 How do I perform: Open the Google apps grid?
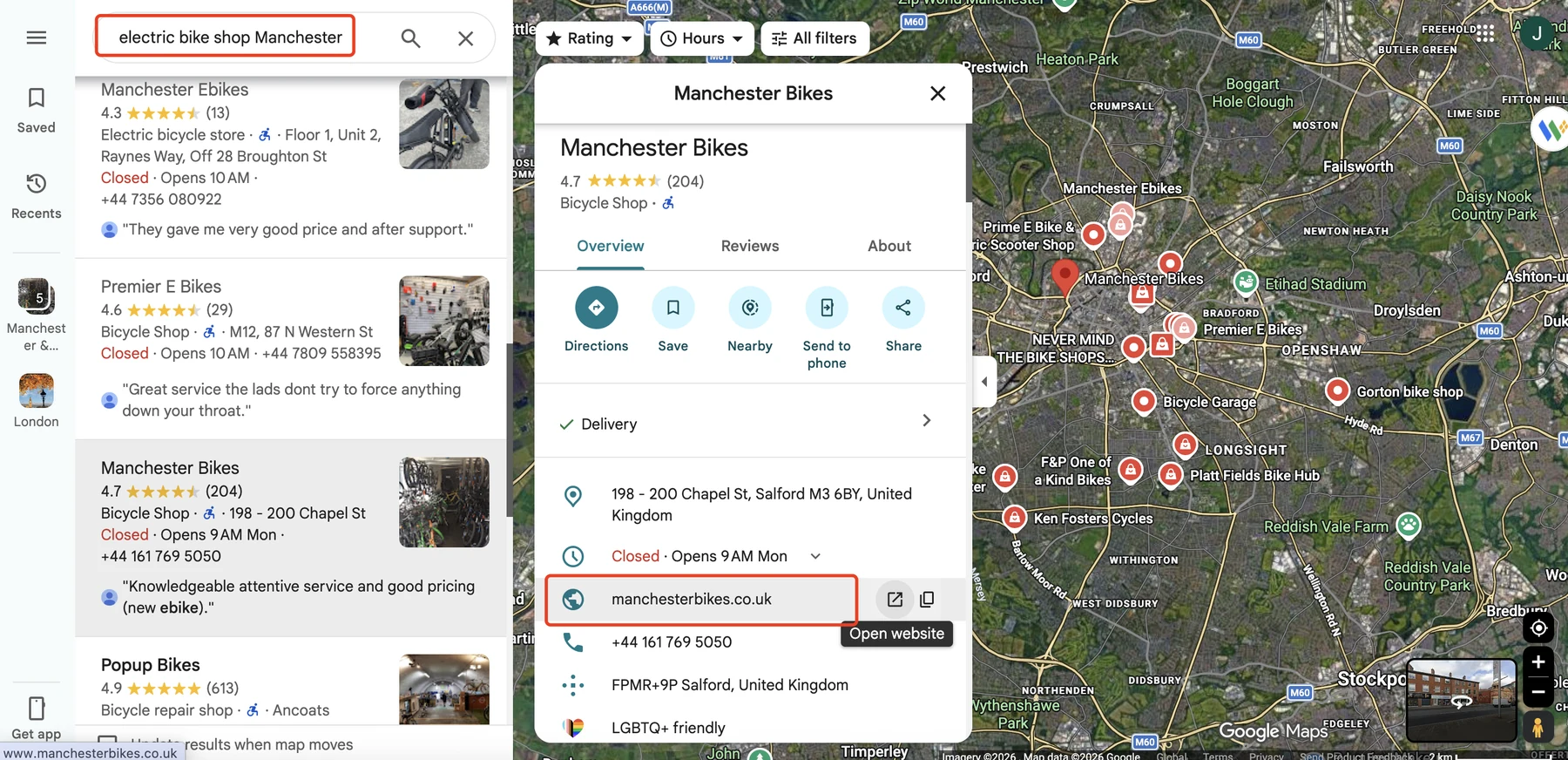[1485, 33]
